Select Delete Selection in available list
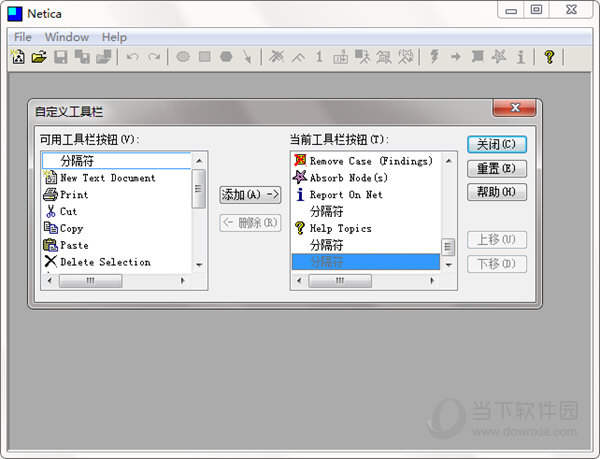 116,262
